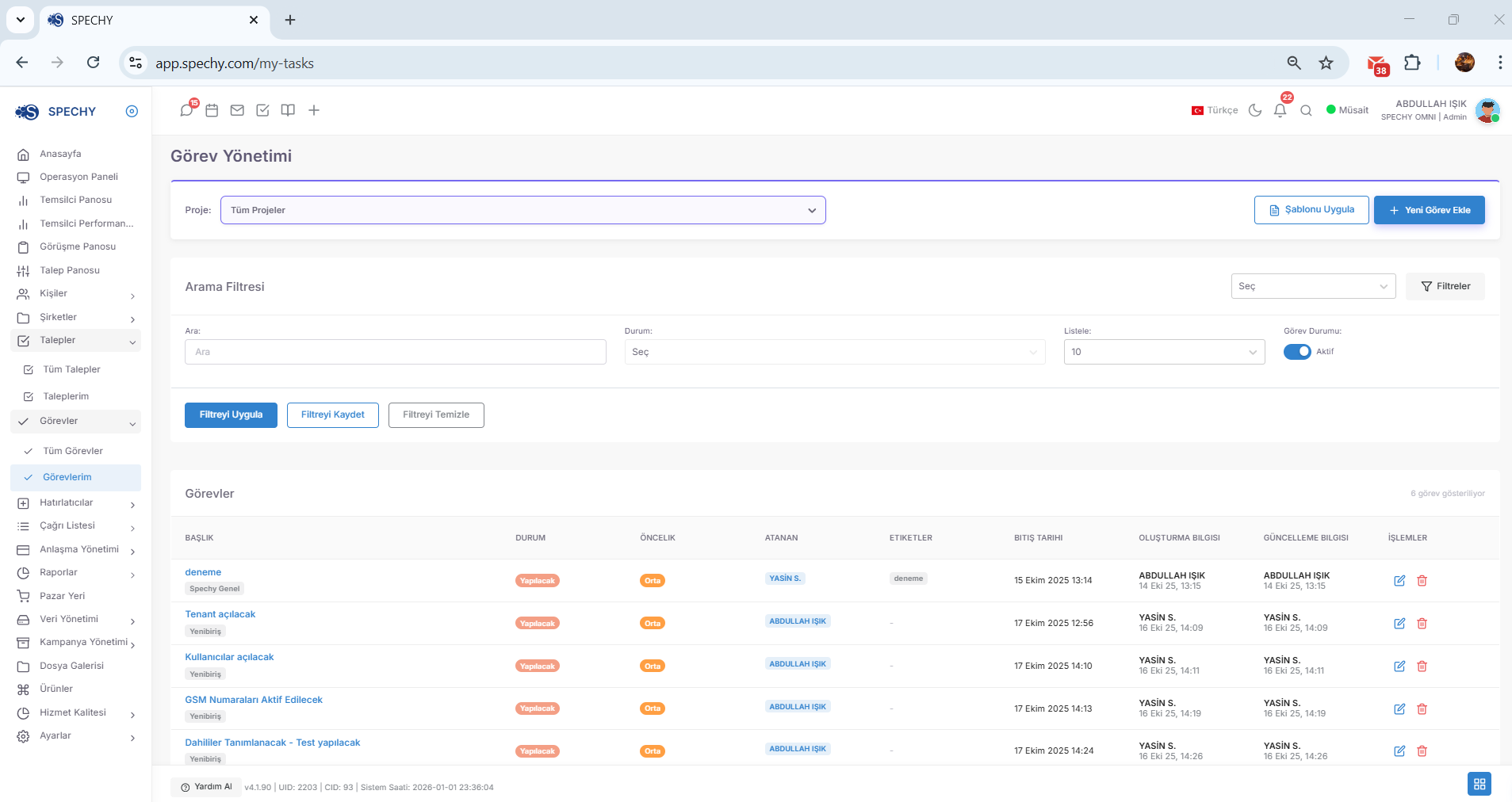Open the Durum 'Seç' dropdown

tap(835, 352)
